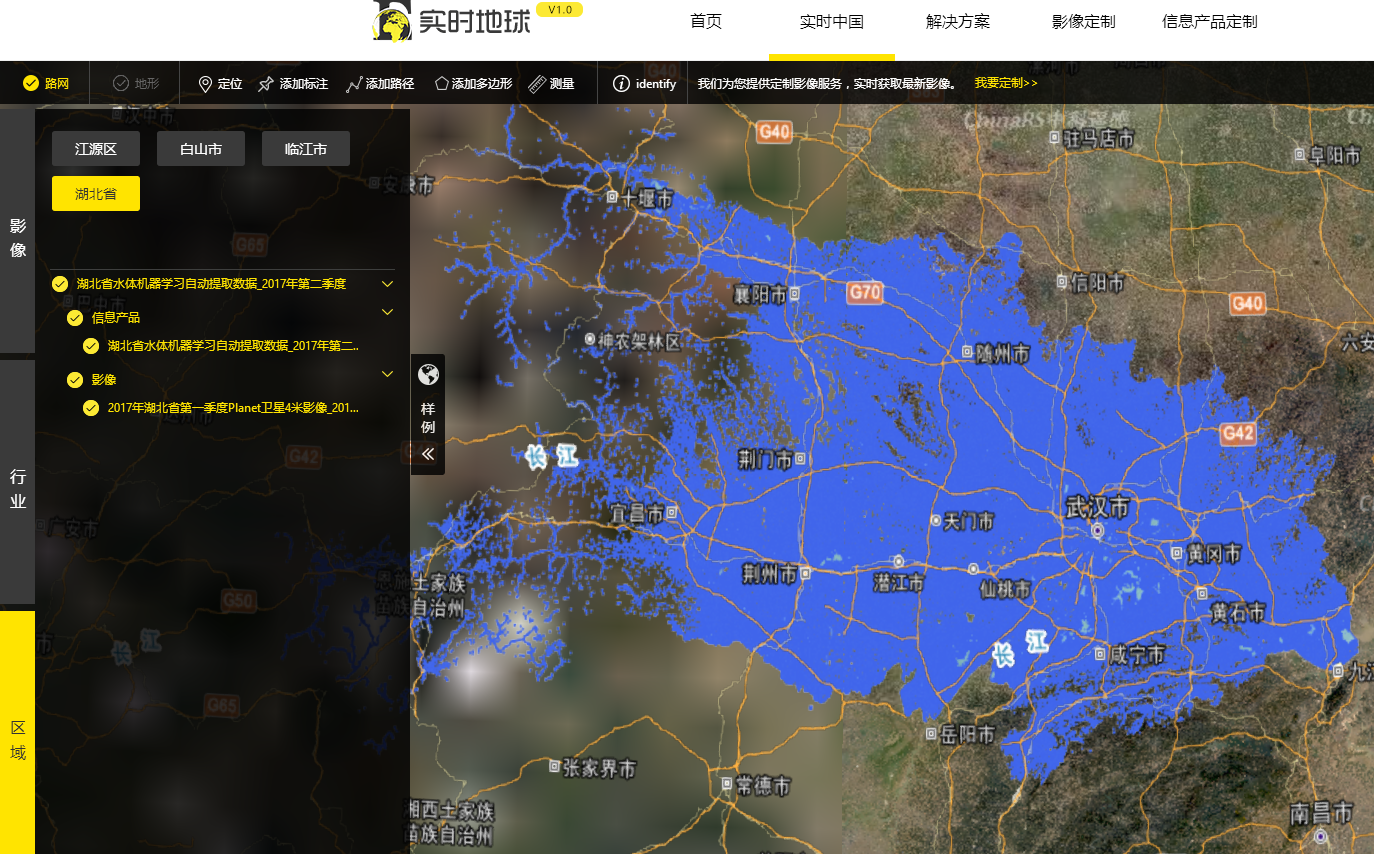Open the 首页 nav tab

(x=706, y=22)
